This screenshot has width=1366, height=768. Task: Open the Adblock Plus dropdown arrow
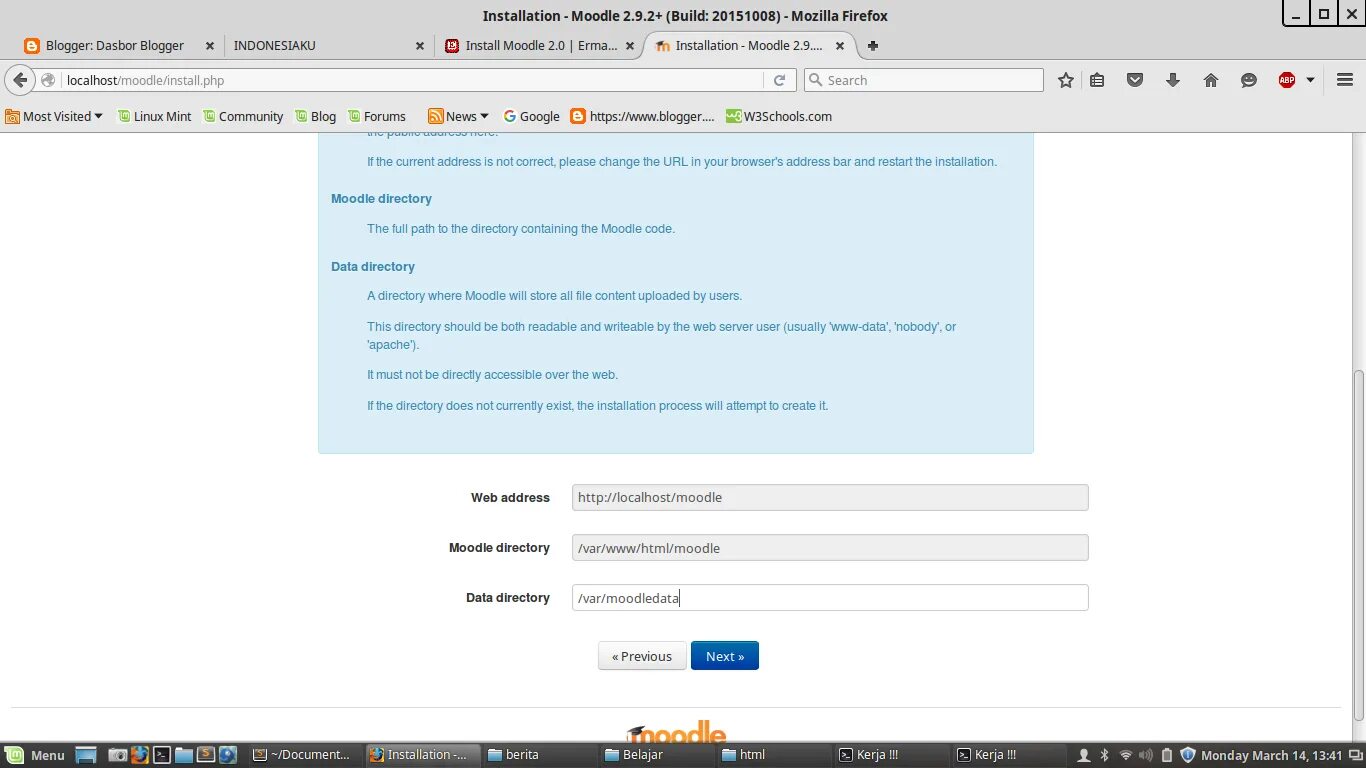click(x=1310, y=80)
